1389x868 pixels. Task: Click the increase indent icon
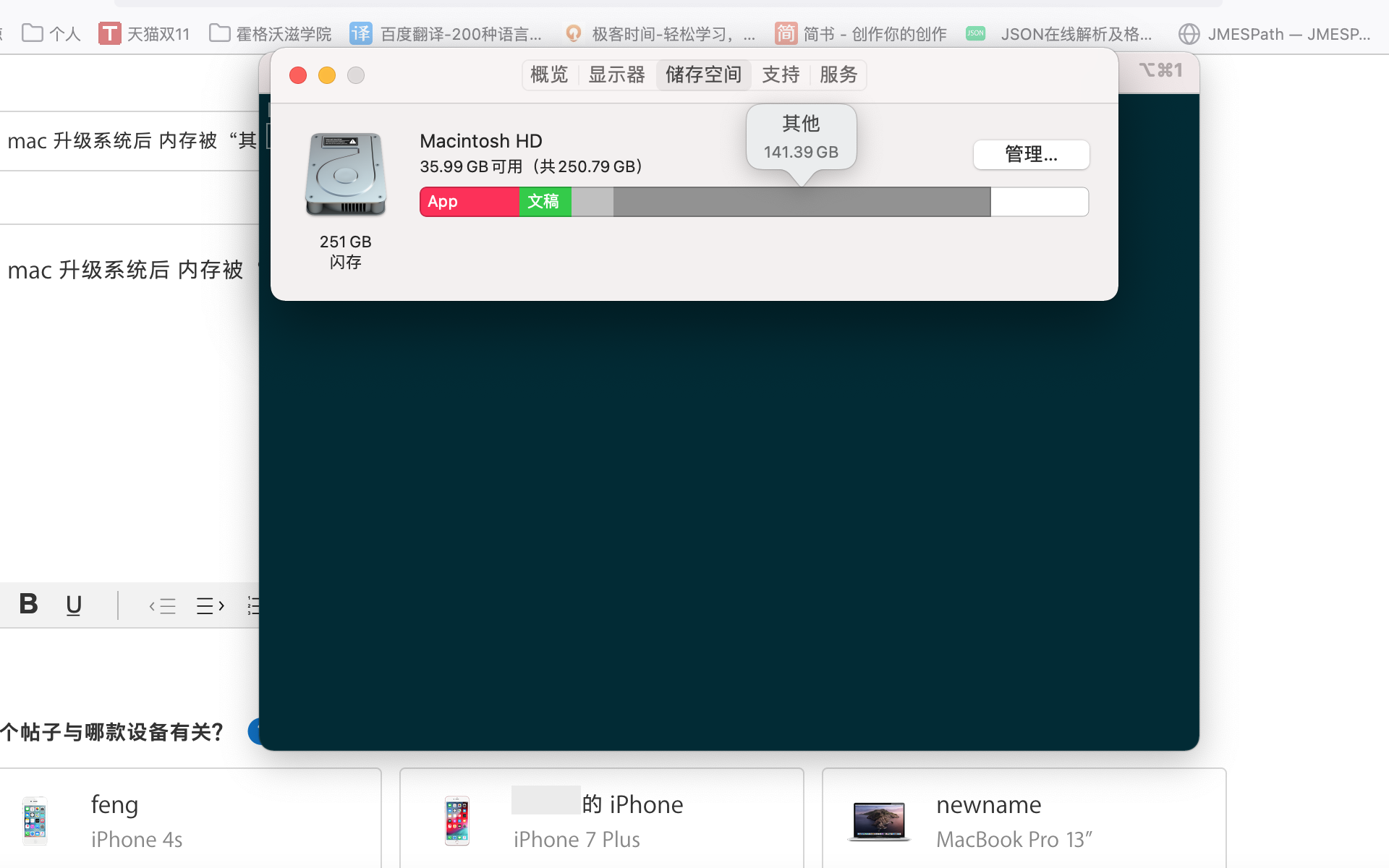[x=211, y=605]
